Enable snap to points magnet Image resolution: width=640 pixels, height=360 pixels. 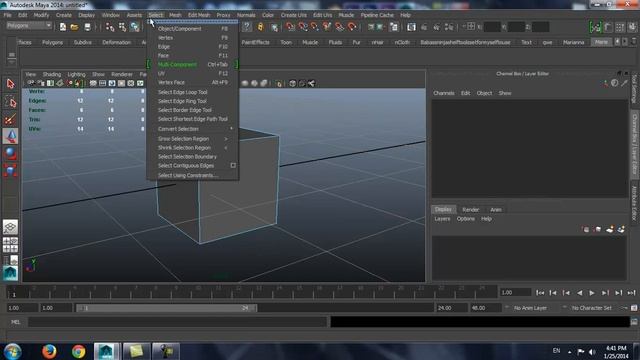pyautogui.click(x=315, y=27)
